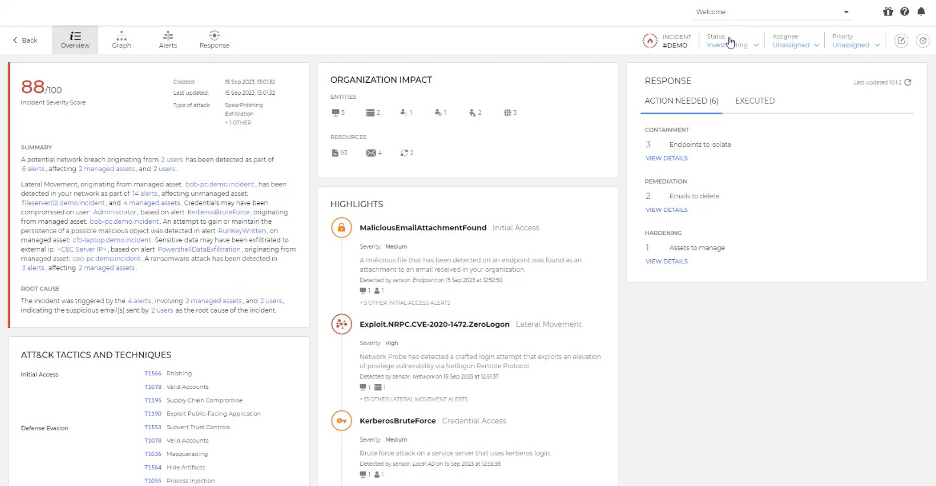
Task: Open T1566 Phishing technique link
Action: tap(153, 374)
